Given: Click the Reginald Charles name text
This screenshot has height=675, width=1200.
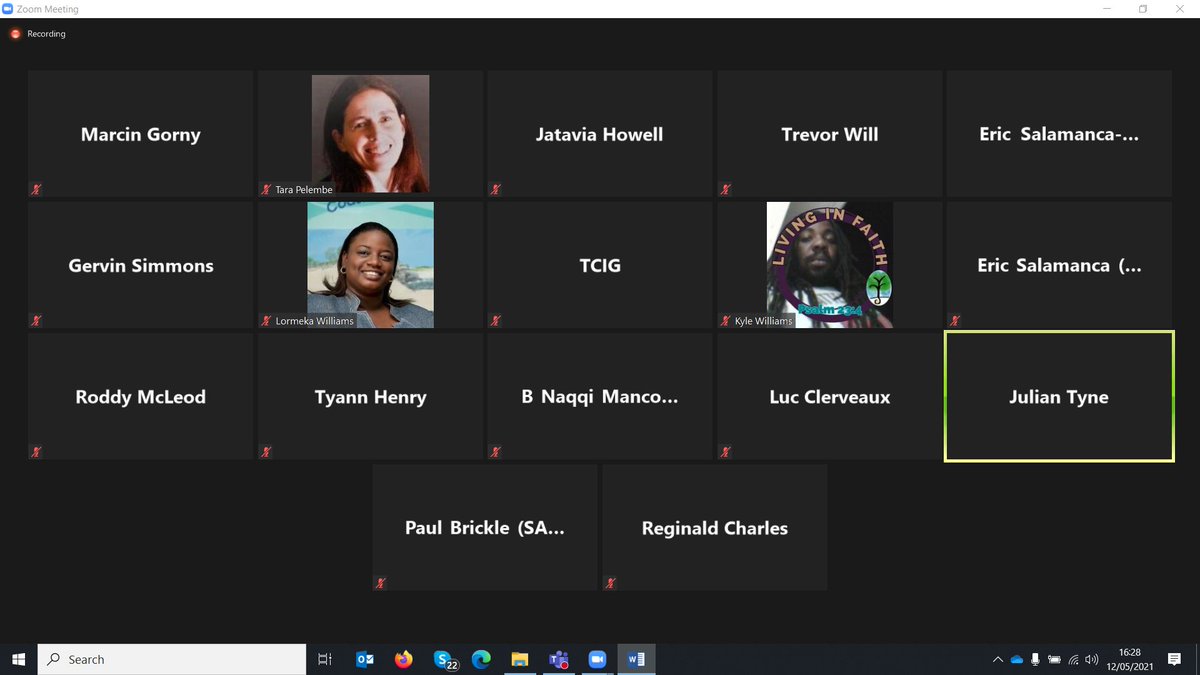Looking at the screenshot, I should pyautogui.click(x=715, y=528).
